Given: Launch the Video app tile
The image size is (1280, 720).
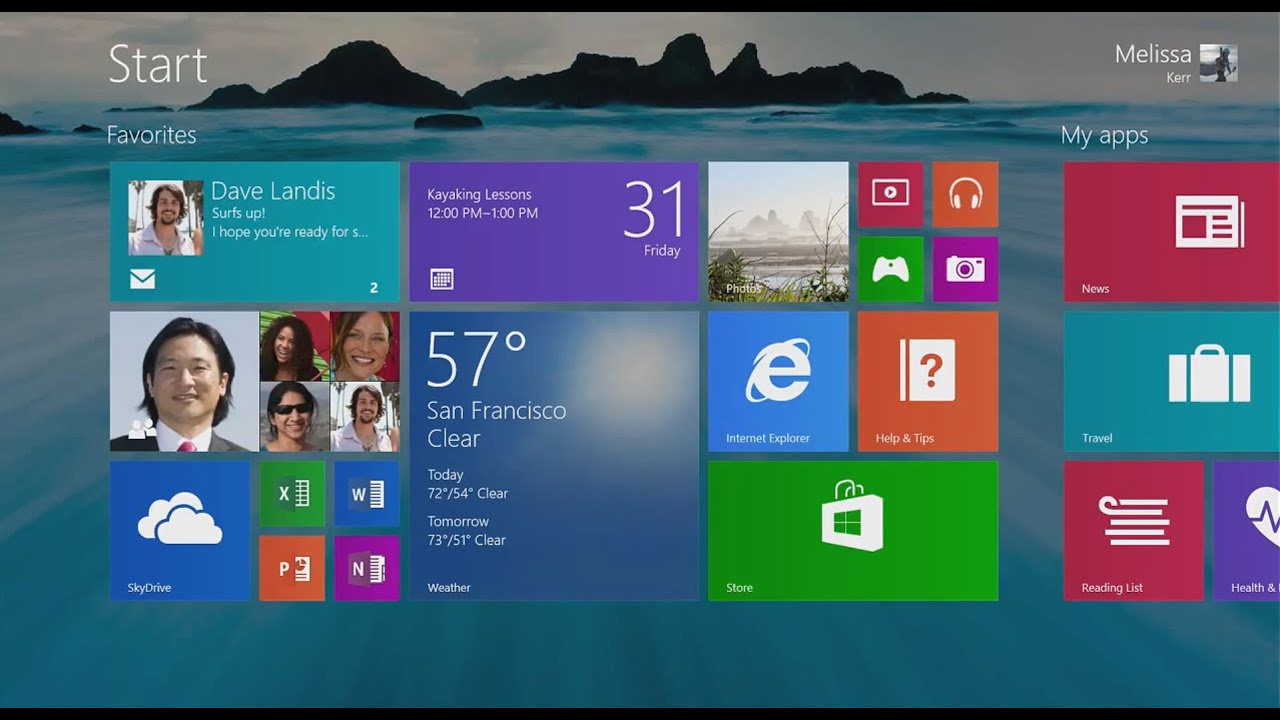Looking at the screenshot, I should 890,194.
